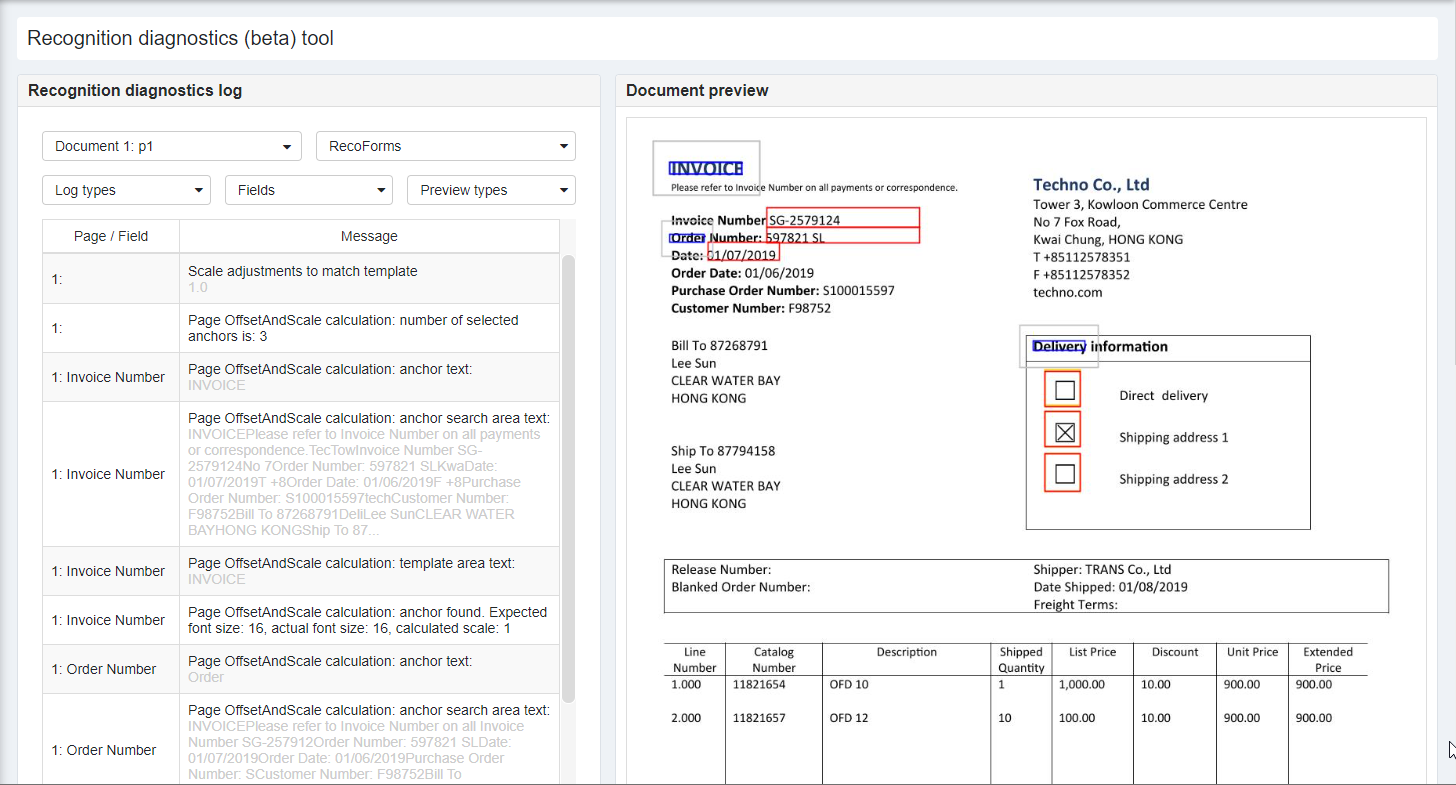Click the 01/07/2019 date field box

(743, 253)
